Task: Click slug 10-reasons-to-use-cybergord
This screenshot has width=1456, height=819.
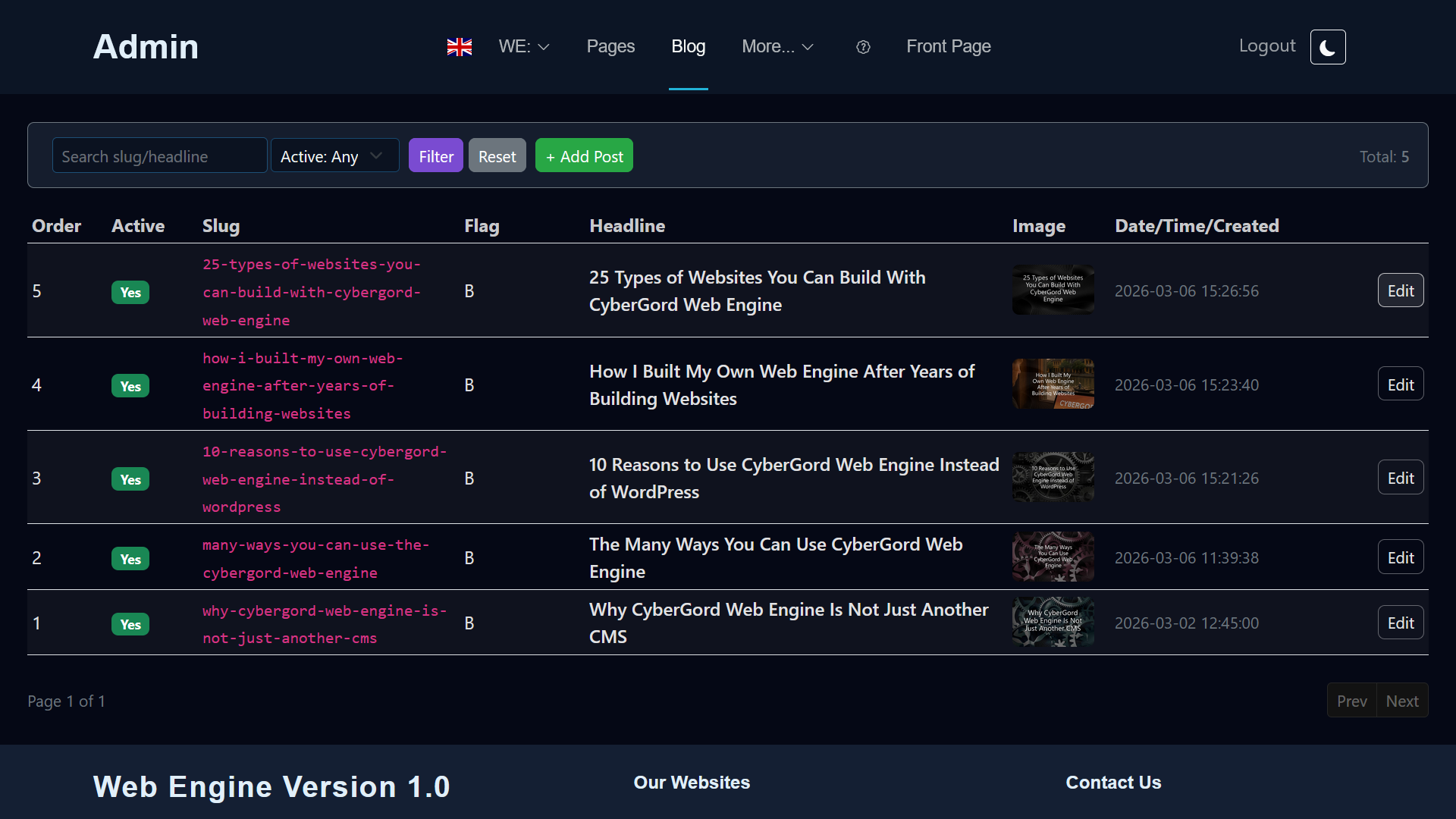Action: 325,479
